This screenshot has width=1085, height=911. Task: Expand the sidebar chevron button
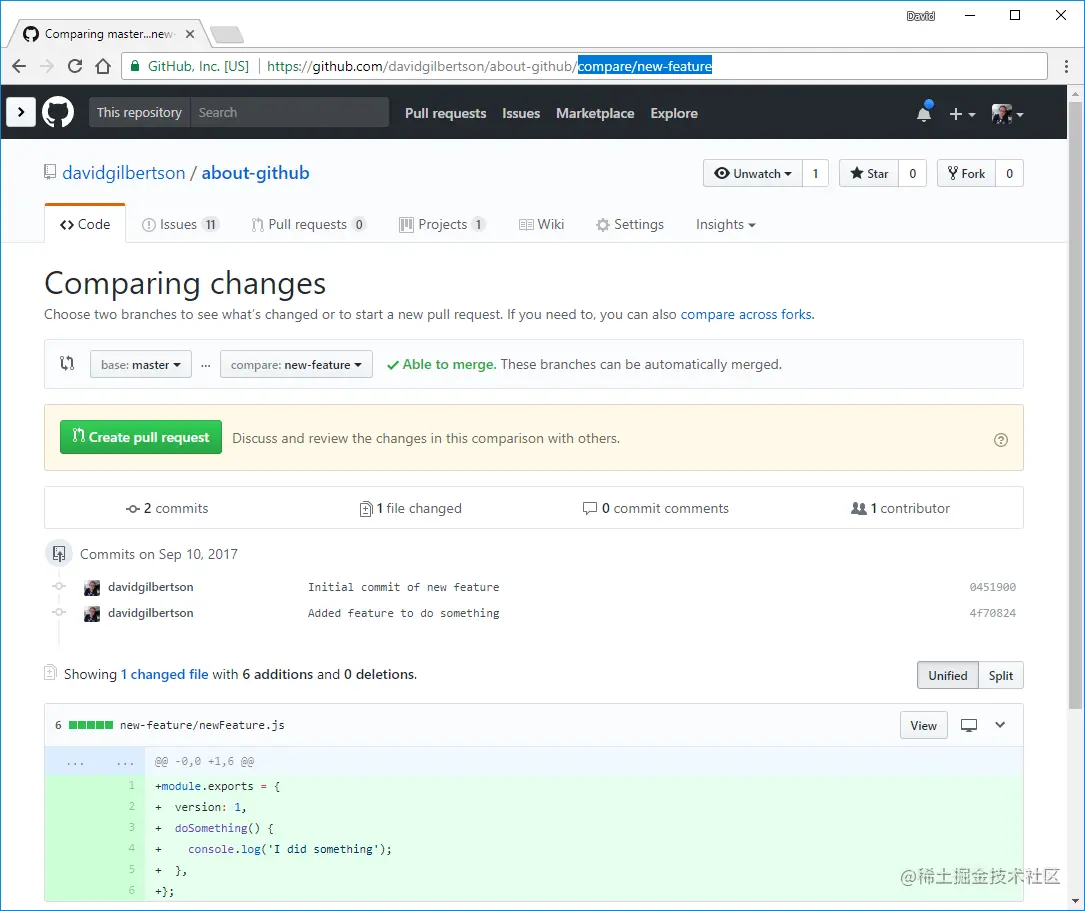tap(21, 112)
